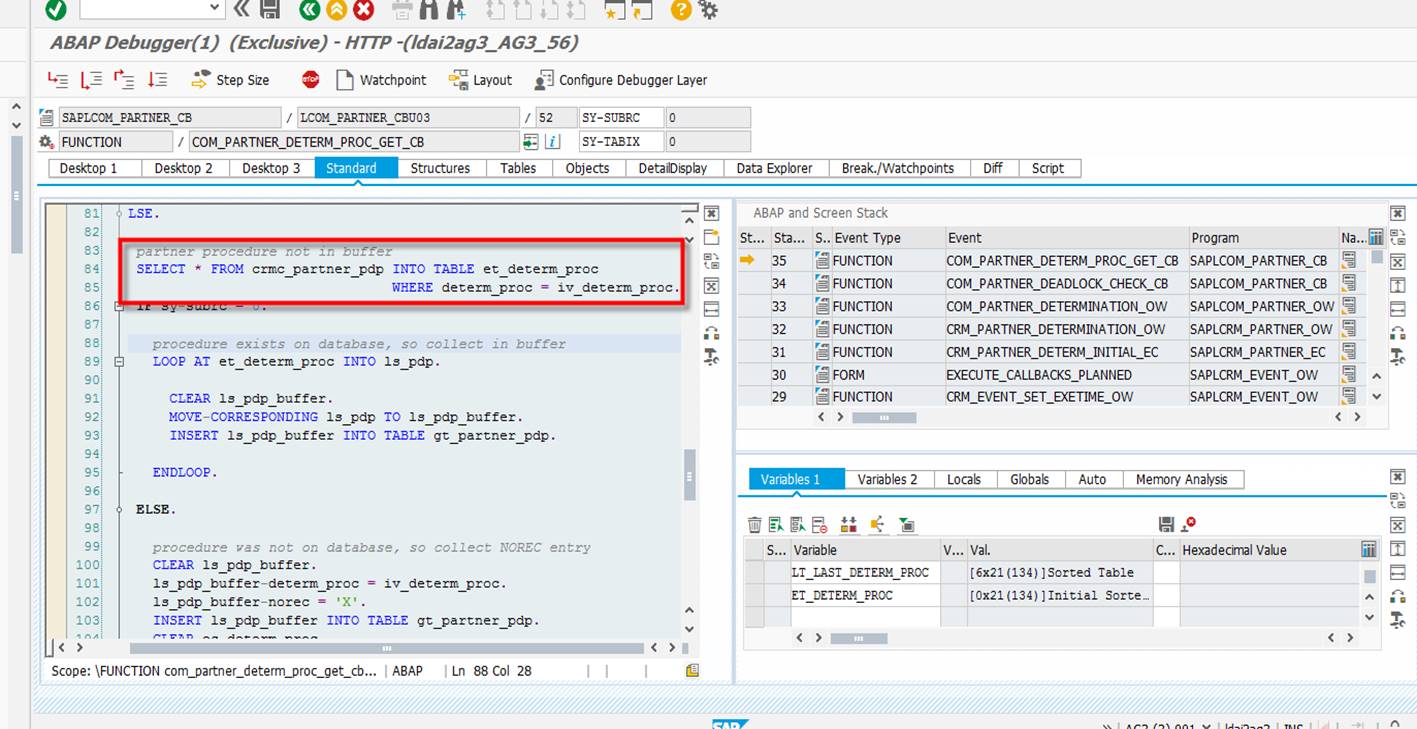The height and width of the screenshot is (729, 1417).
Task: Click the Create New Session icon
Action: (614, 10)
